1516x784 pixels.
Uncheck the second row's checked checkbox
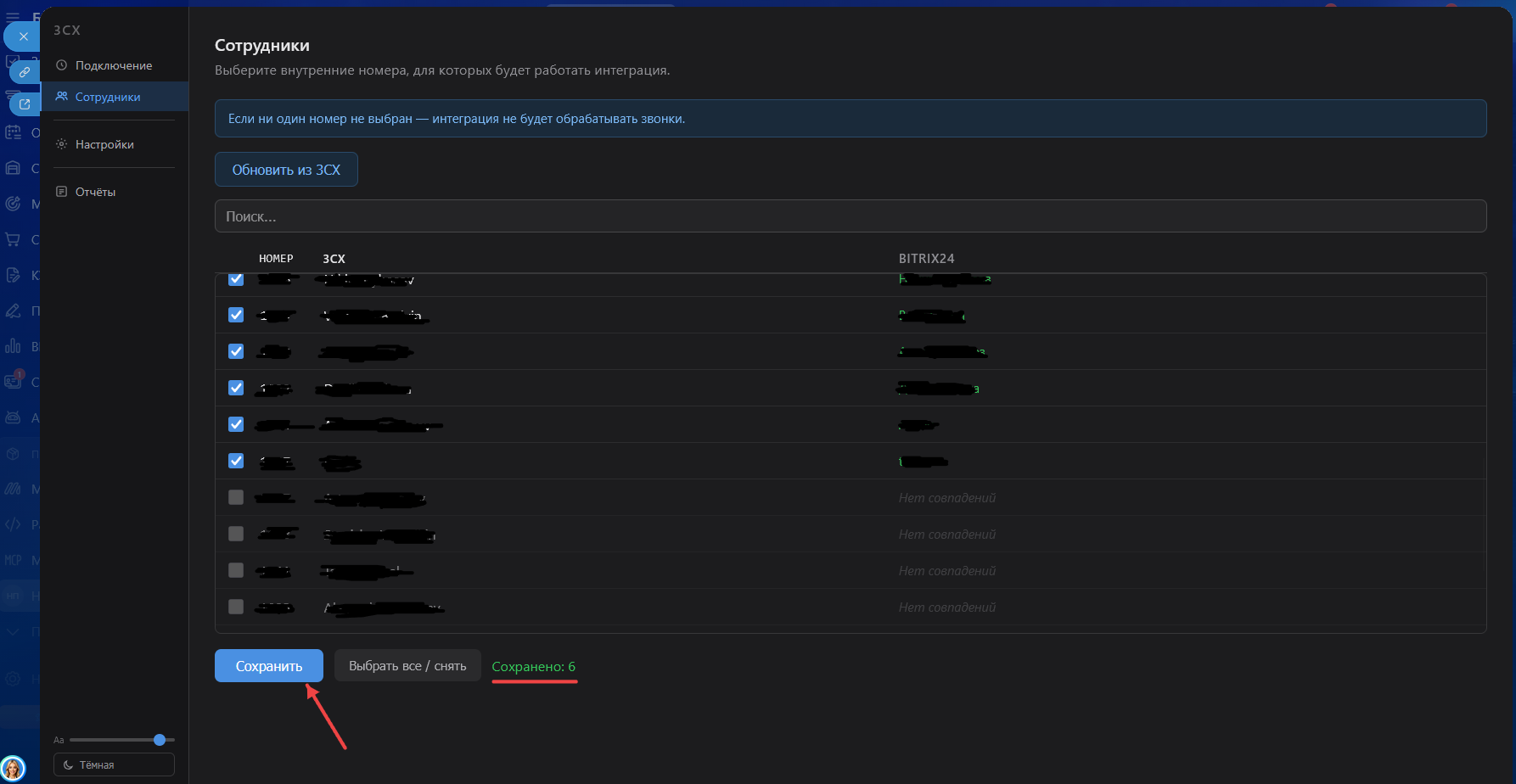tap(236, 315)
